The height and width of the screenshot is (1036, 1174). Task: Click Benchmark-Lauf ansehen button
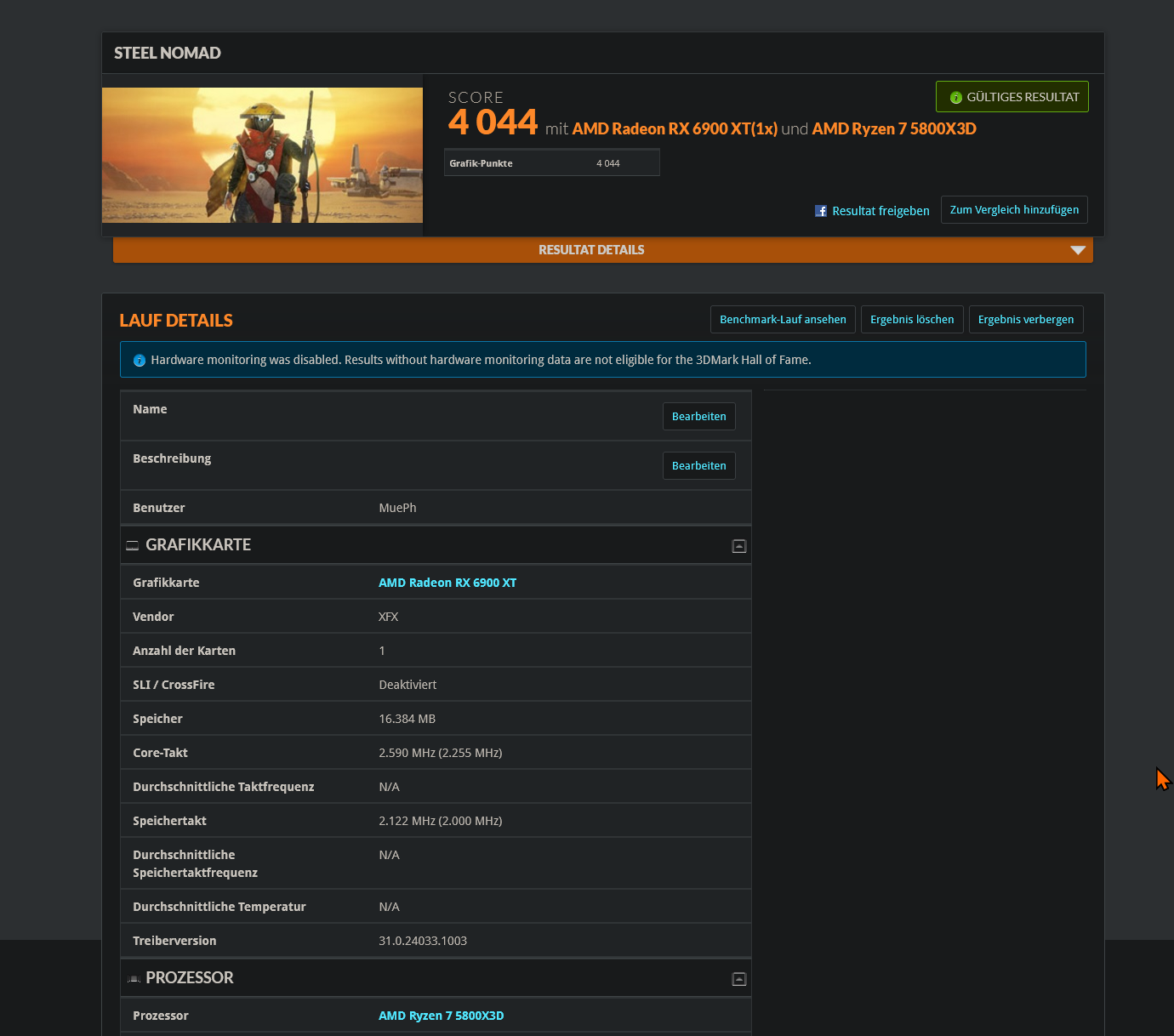point(783,320)
